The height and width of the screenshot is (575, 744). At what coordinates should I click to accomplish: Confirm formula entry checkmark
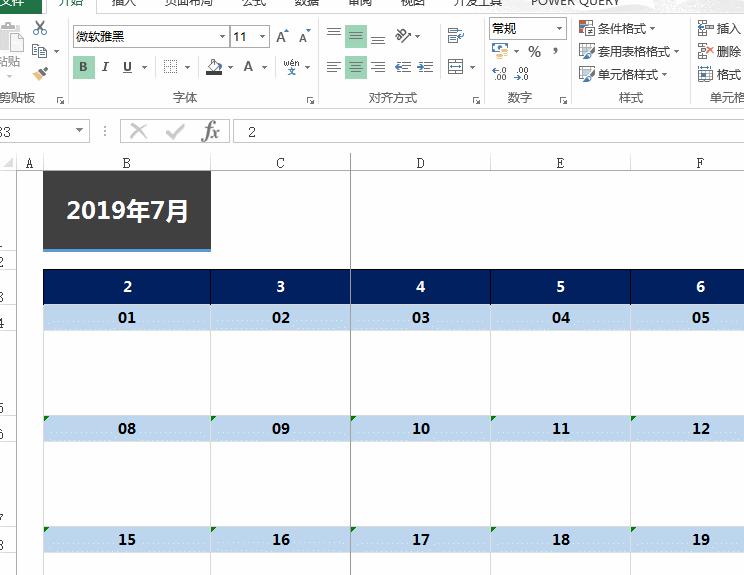tap(175, 131)
